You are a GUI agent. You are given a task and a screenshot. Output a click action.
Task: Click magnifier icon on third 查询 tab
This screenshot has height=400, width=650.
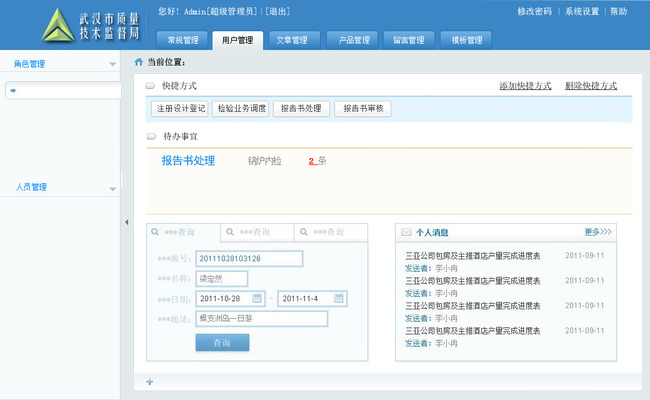(303, 232)
